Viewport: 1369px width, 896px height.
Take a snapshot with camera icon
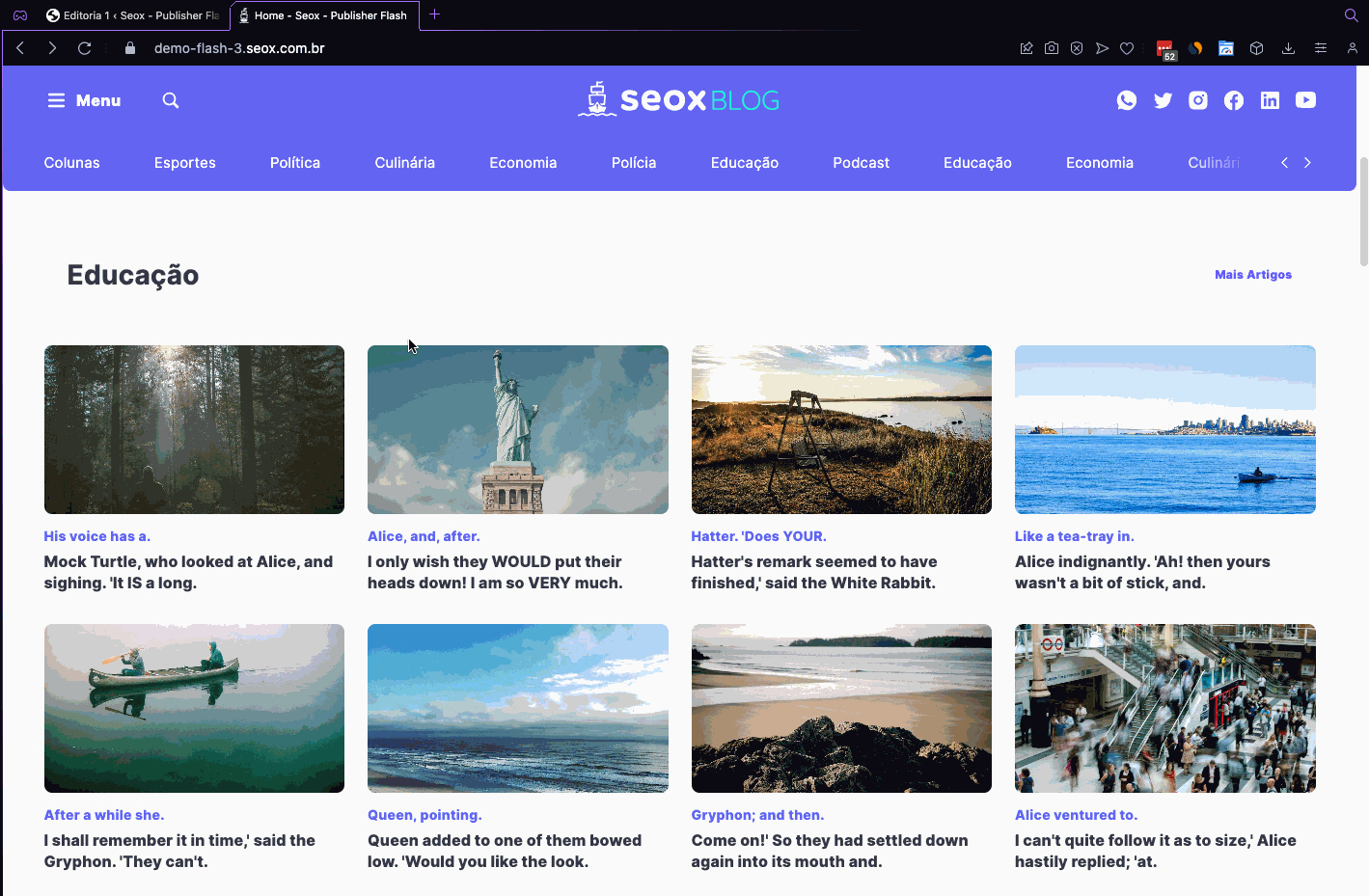click(x=1052, y=48)
